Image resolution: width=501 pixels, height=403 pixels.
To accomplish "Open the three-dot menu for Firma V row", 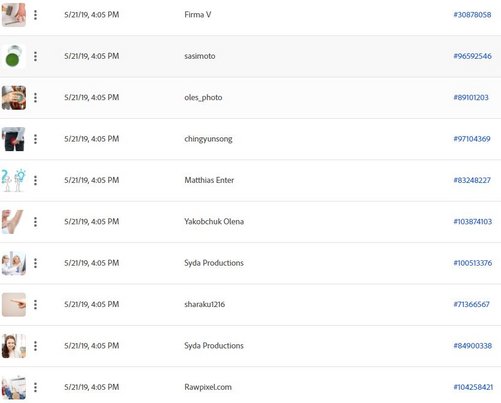I will [35, 15].
